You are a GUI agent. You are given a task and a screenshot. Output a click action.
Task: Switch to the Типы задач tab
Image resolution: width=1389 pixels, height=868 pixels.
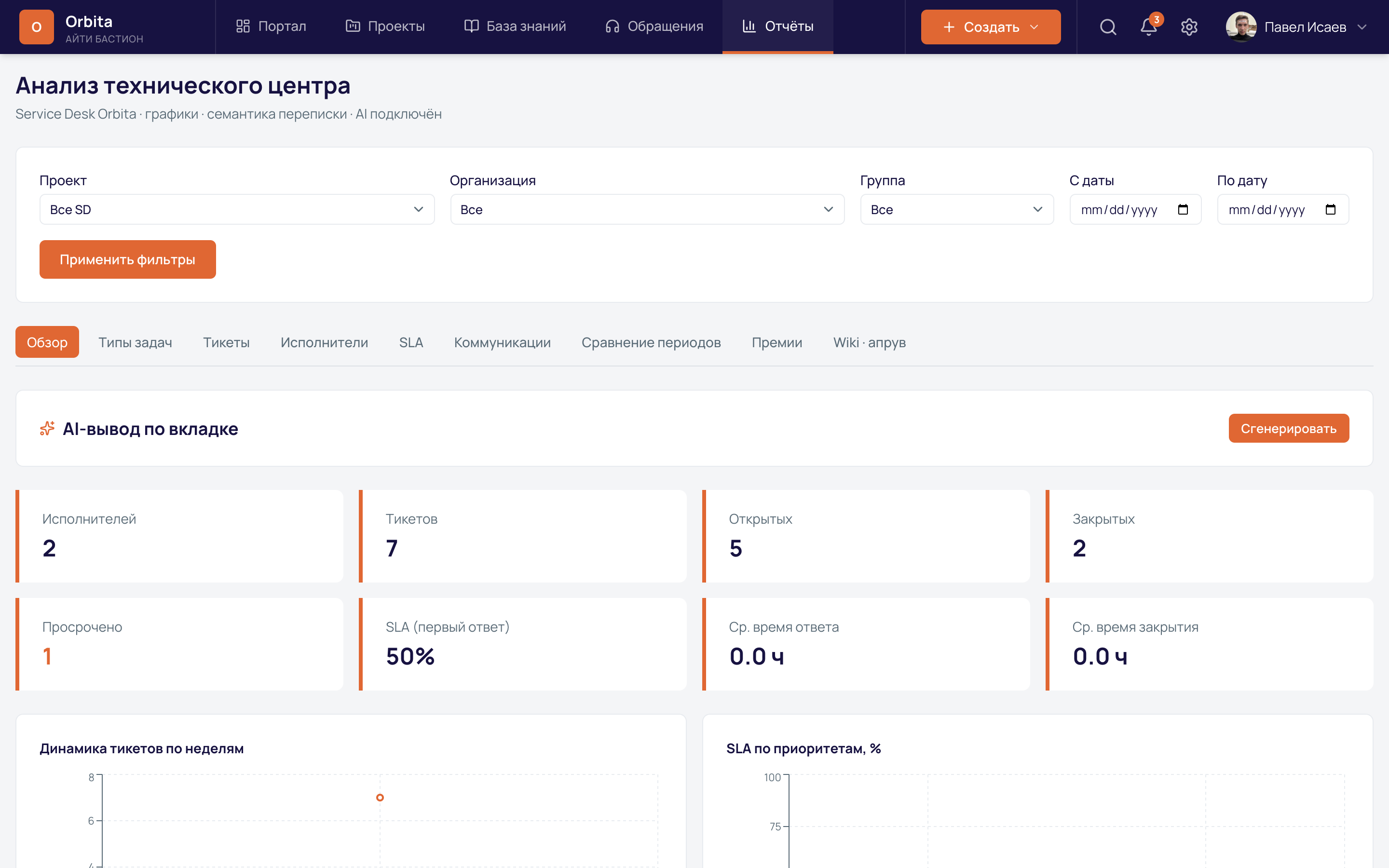pyautogui.click(x=136, y=342)
